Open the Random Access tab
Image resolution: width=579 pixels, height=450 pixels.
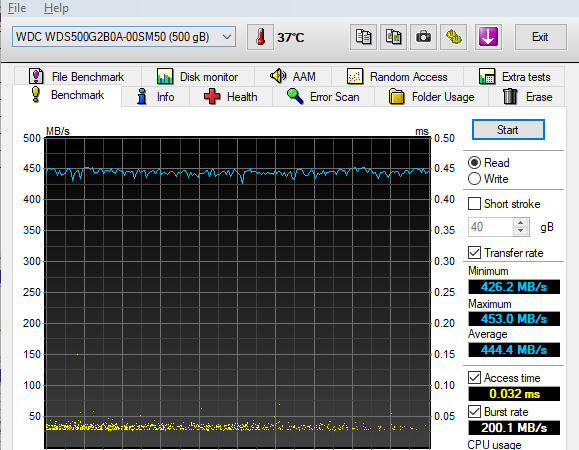click(397, 76)
